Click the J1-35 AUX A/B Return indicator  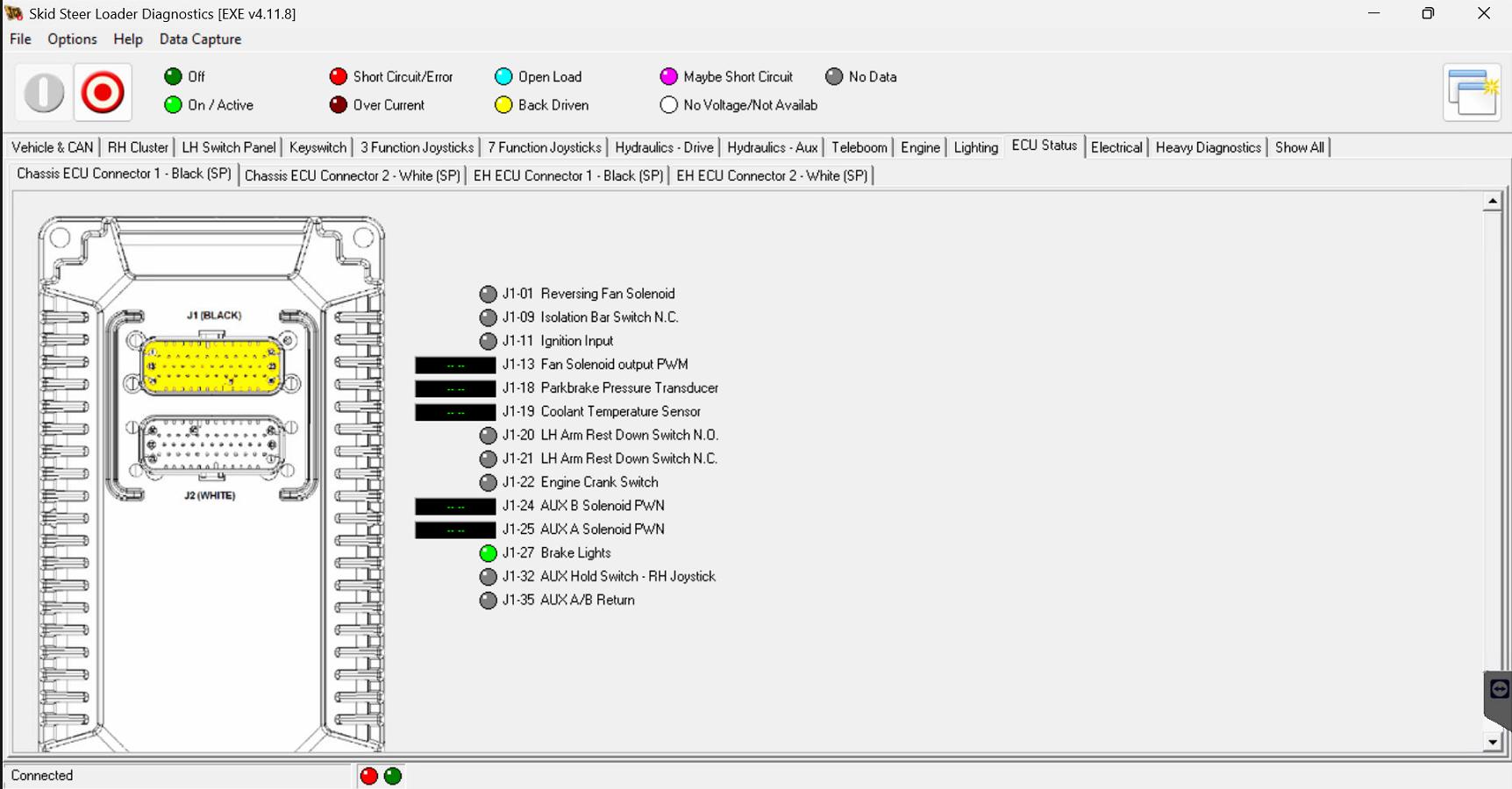[x=489, y=601]
